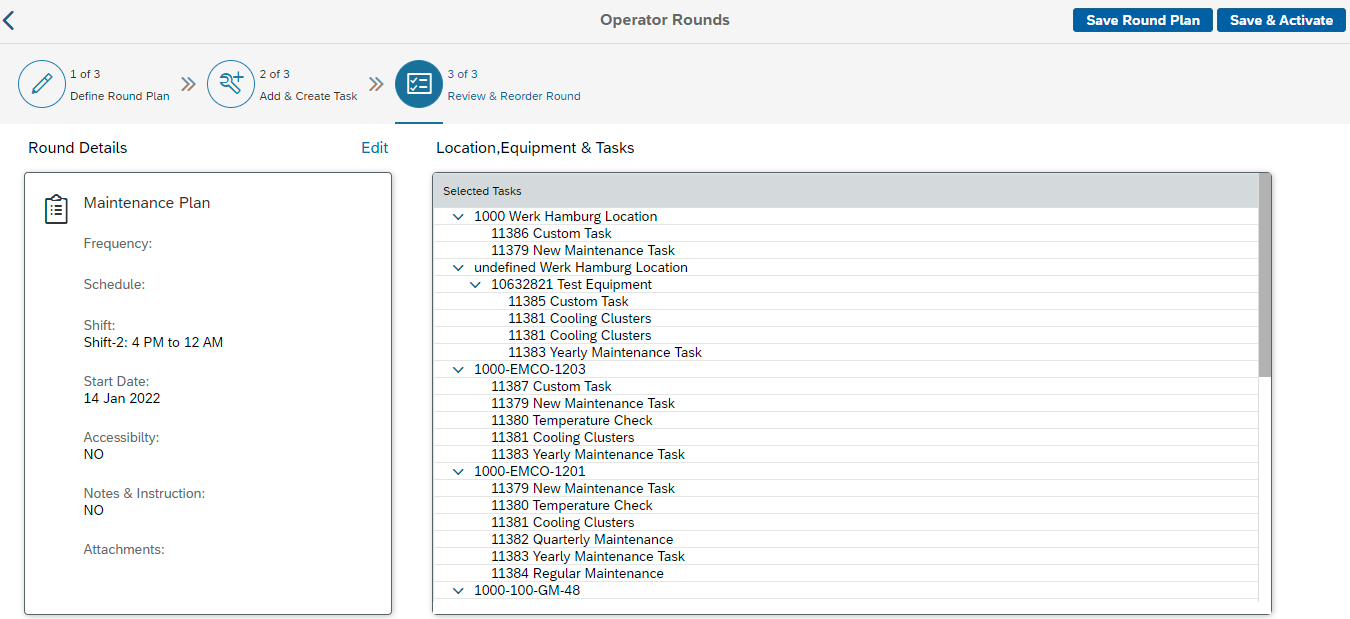Viewport: 1350px width, 619px height.
Task: Click the back arrow icon
Action: [x=9, y=20]
